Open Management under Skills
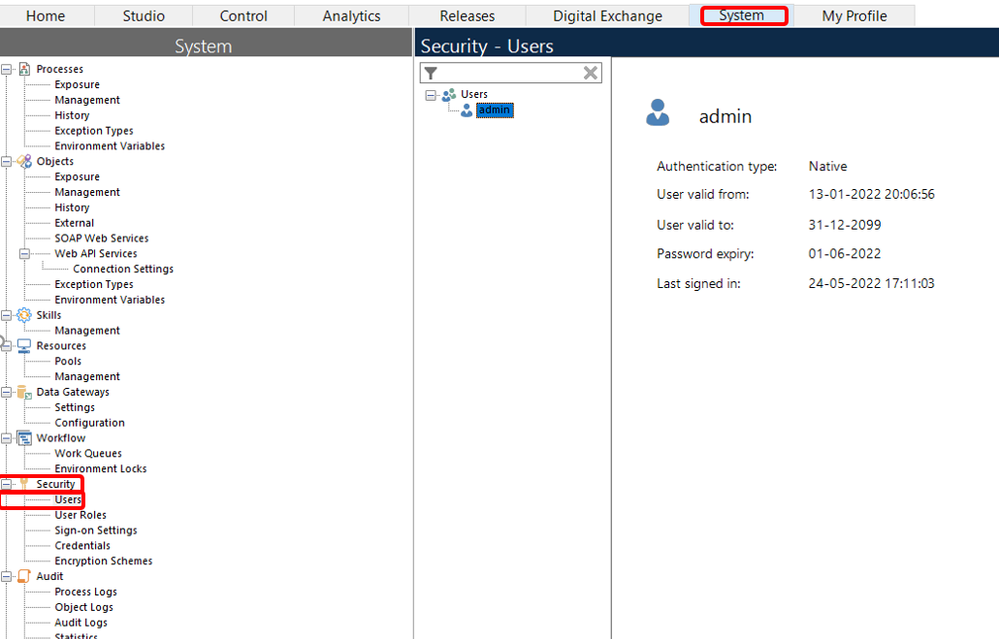 [x=87, y=331]
